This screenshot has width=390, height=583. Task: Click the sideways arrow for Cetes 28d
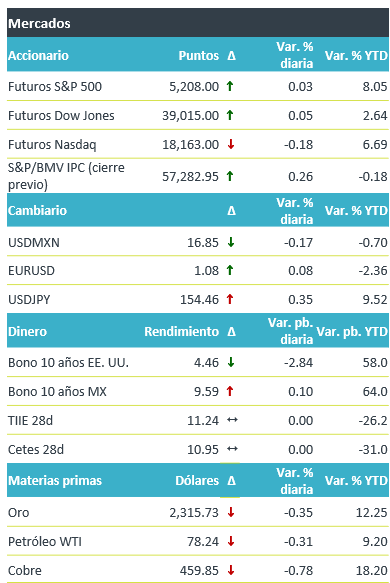(x=232, y=449)
